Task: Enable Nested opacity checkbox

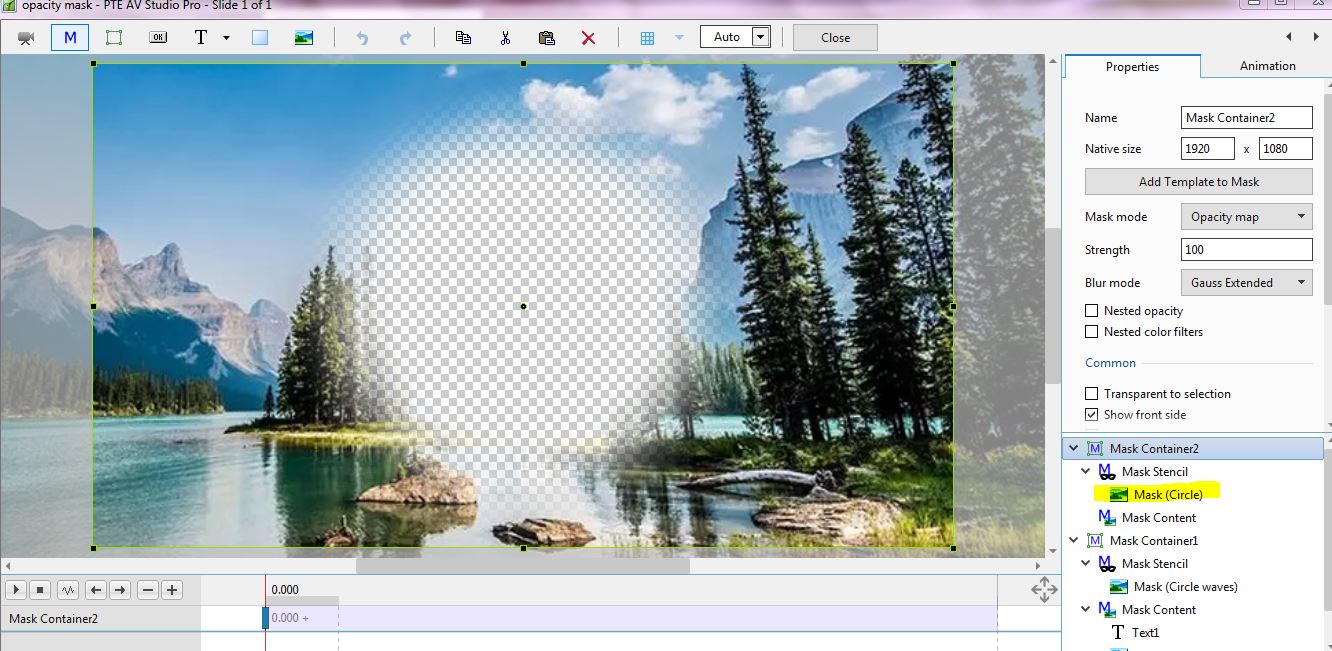Action: (x=1092, y=311)
